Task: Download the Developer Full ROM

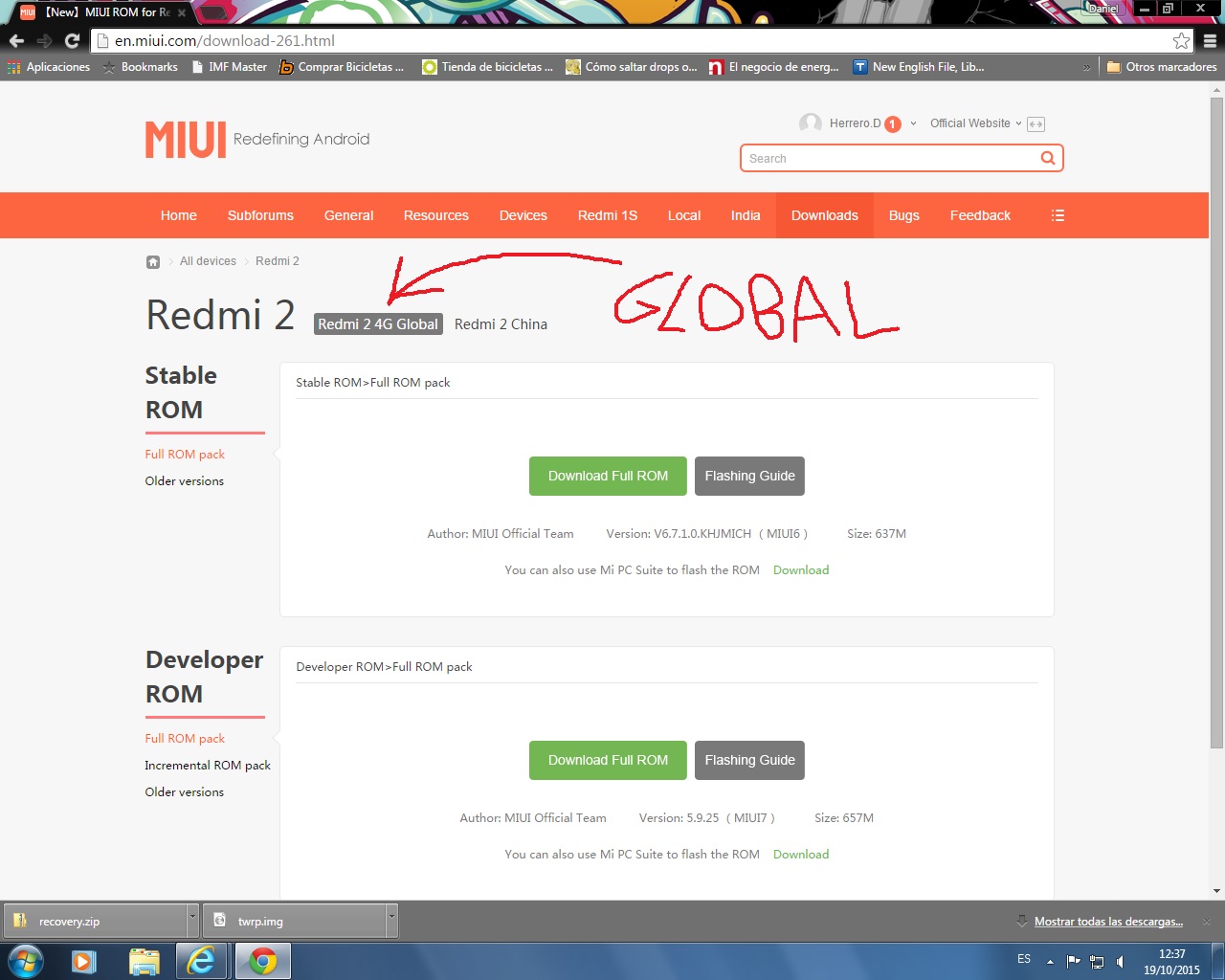Action: 608,760
